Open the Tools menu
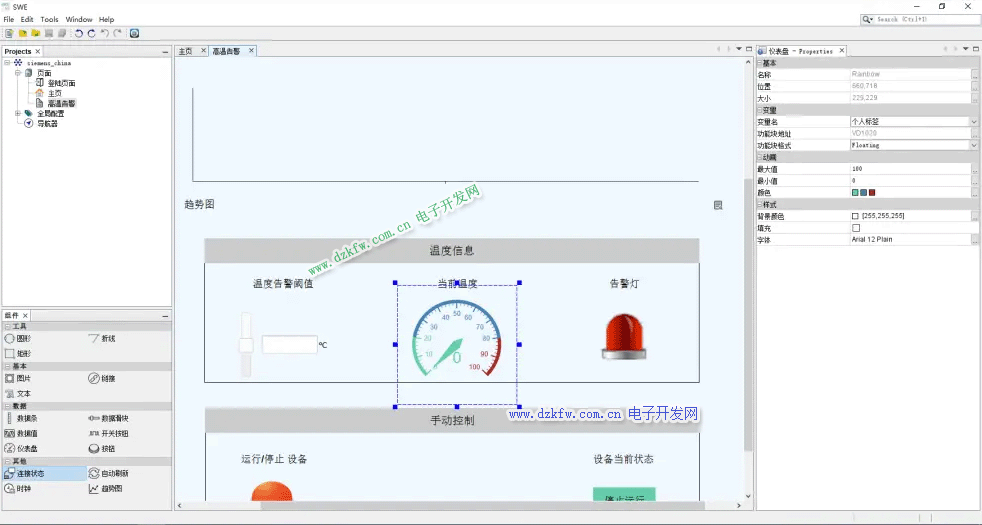Image resolution: width=982 pixels, height=525 pixels. [x=49, y=19]
